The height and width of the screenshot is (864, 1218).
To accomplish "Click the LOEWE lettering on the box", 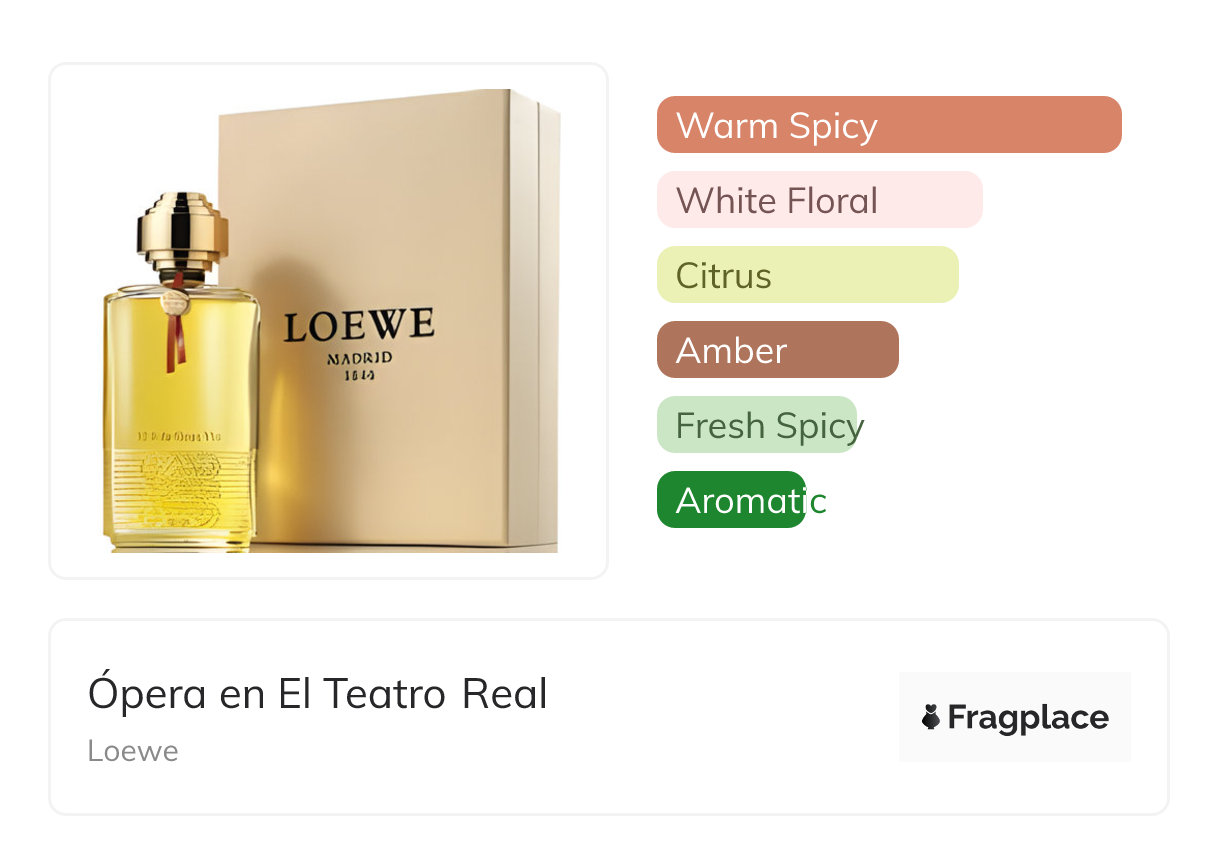I will pyautogui.click(x=358, y=326).
